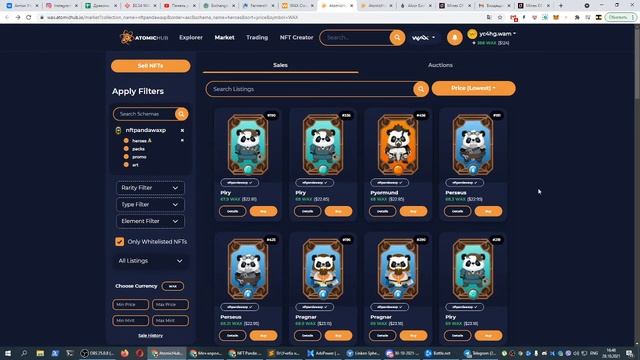Click the browser forward arrow
Screen dimensions: 640x360
click(x=18, y=18)
